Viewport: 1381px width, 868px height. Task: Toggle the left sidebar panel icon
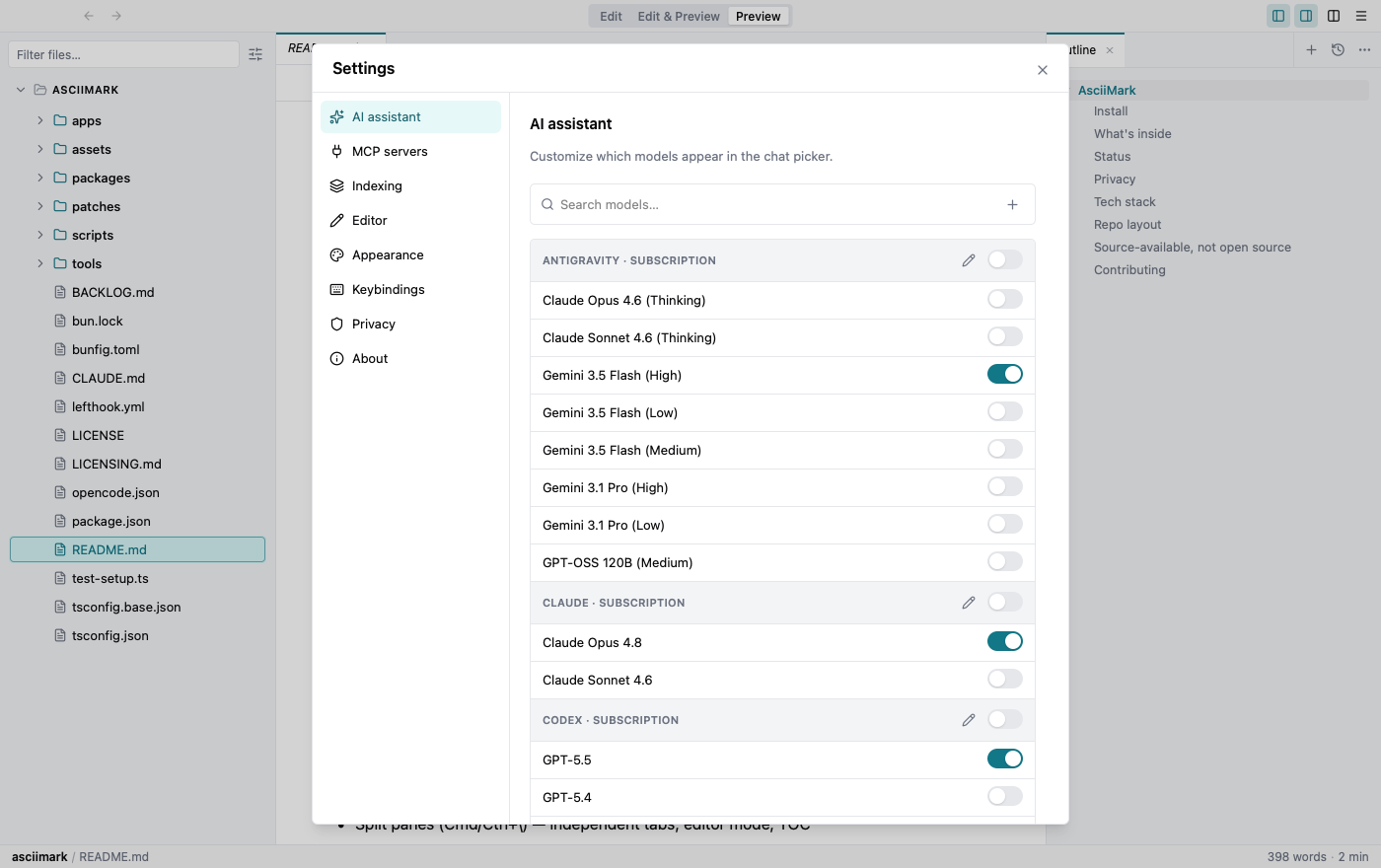[x=1278, y=16]
